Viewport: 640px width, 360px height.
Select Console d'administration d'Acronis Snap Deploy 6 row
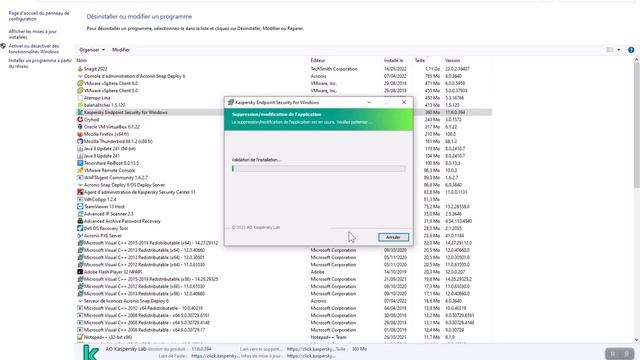284,76
